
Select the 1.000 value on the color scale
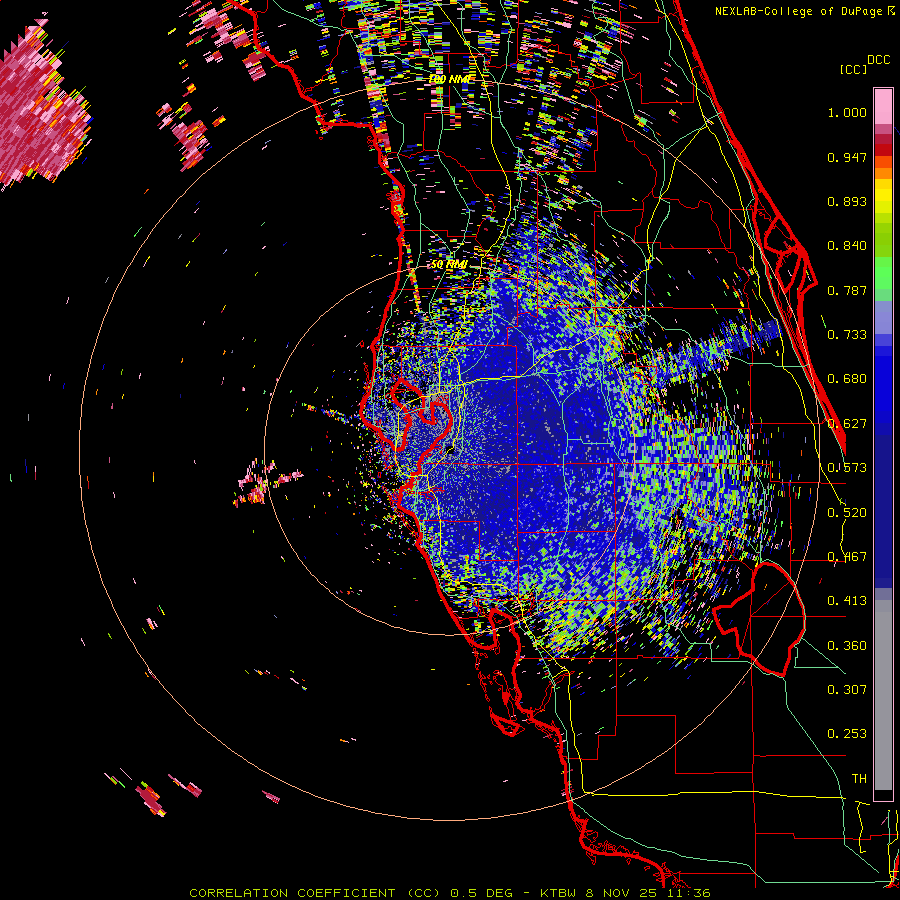click(x=847, y=112)
